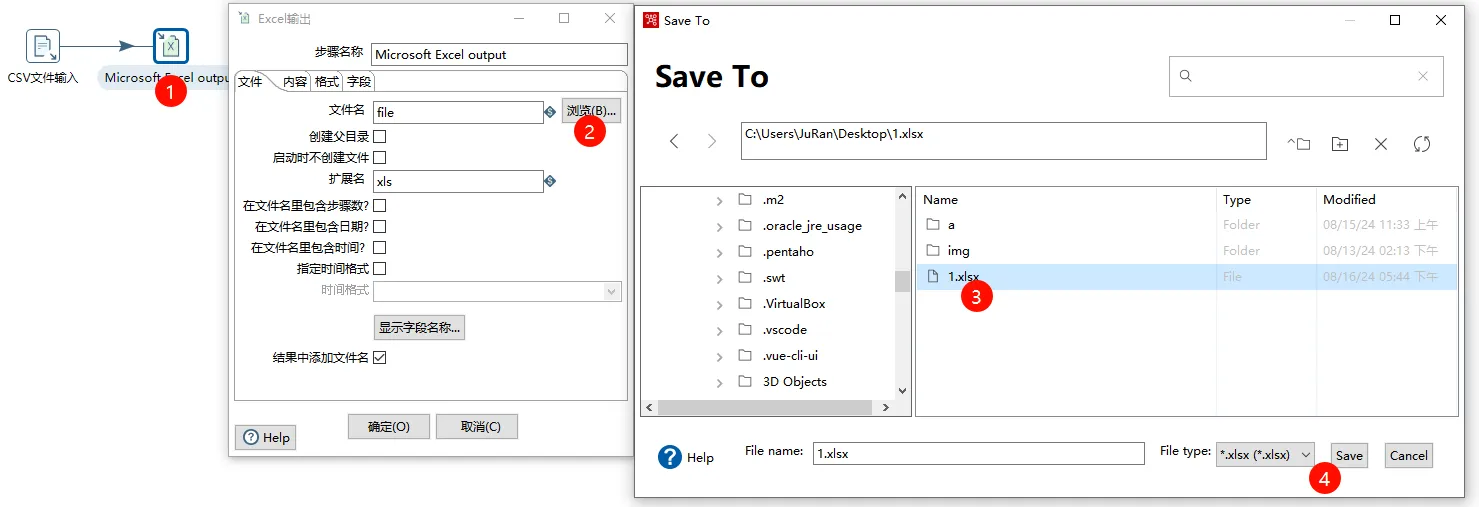Image resolution: width=1479 pixels, height=507 pixels.
Task: Enable the 创建父目录 checkbox
Action: (x=380, y=137)
